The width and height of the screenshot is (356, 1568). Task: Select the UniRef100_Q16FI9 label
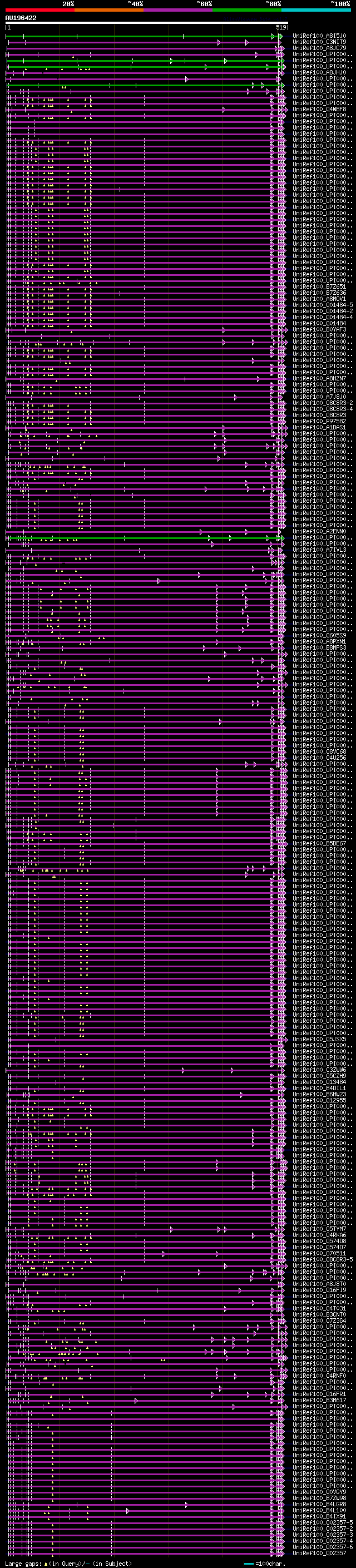[319, 1290]
